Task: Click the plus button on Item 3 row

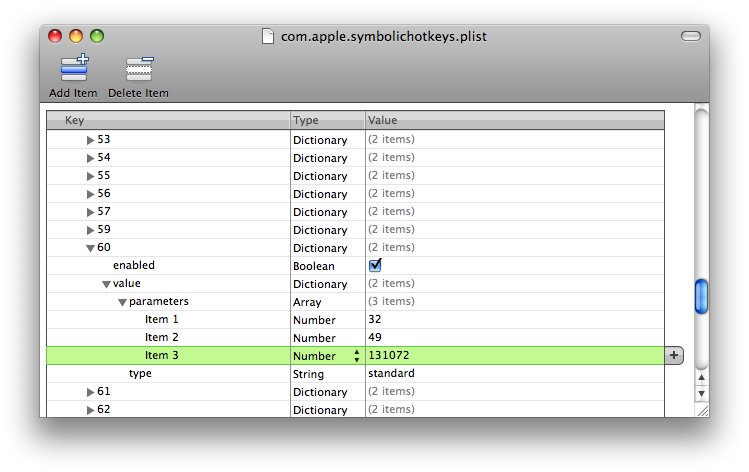Action: [x=674, y=355]
